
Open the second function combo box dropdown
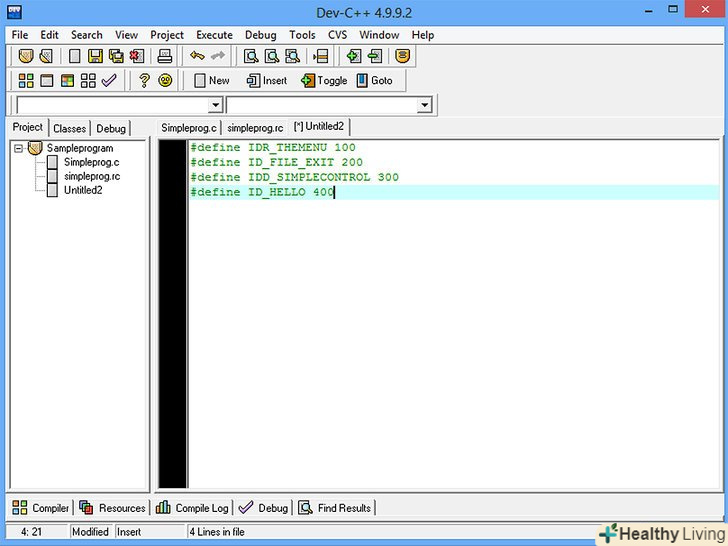[424, 105]
